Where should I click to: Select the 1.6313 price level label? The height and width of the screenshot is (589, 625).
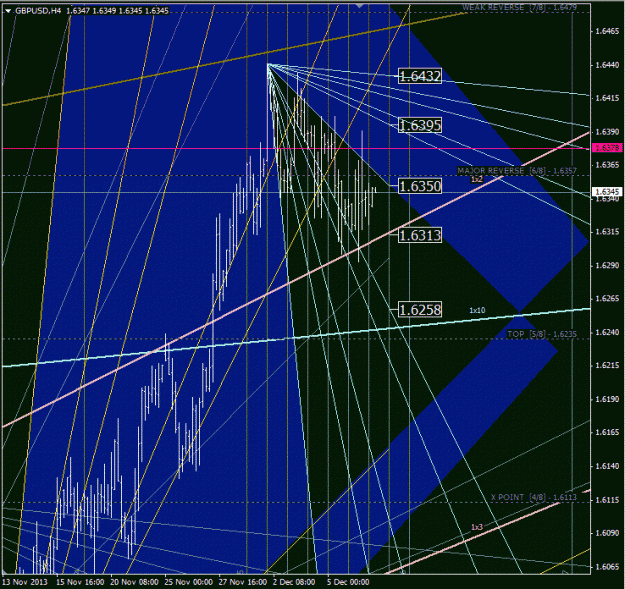click(x=420, y=235)
